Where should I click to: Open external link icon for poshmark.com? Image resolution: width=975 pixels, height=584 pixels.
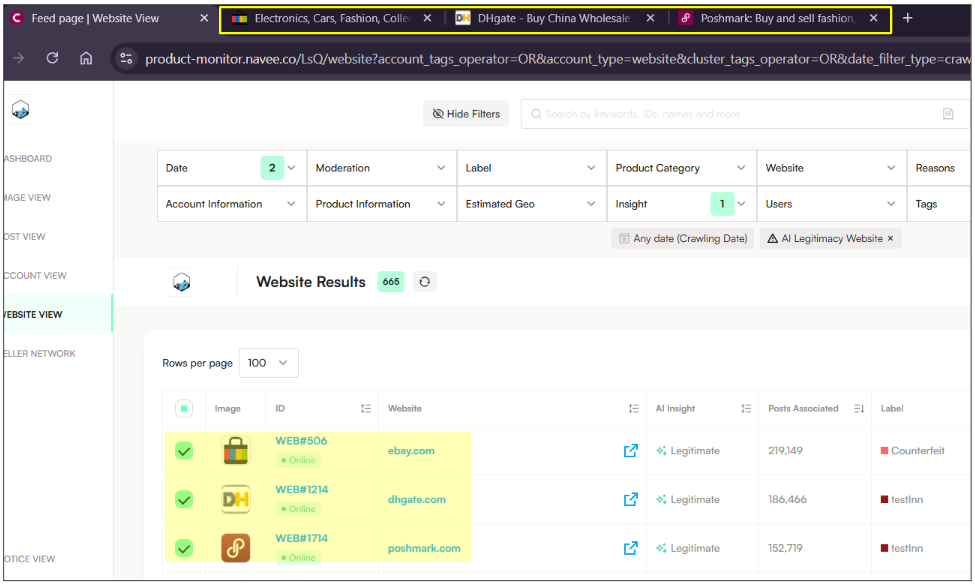(631, 548)
